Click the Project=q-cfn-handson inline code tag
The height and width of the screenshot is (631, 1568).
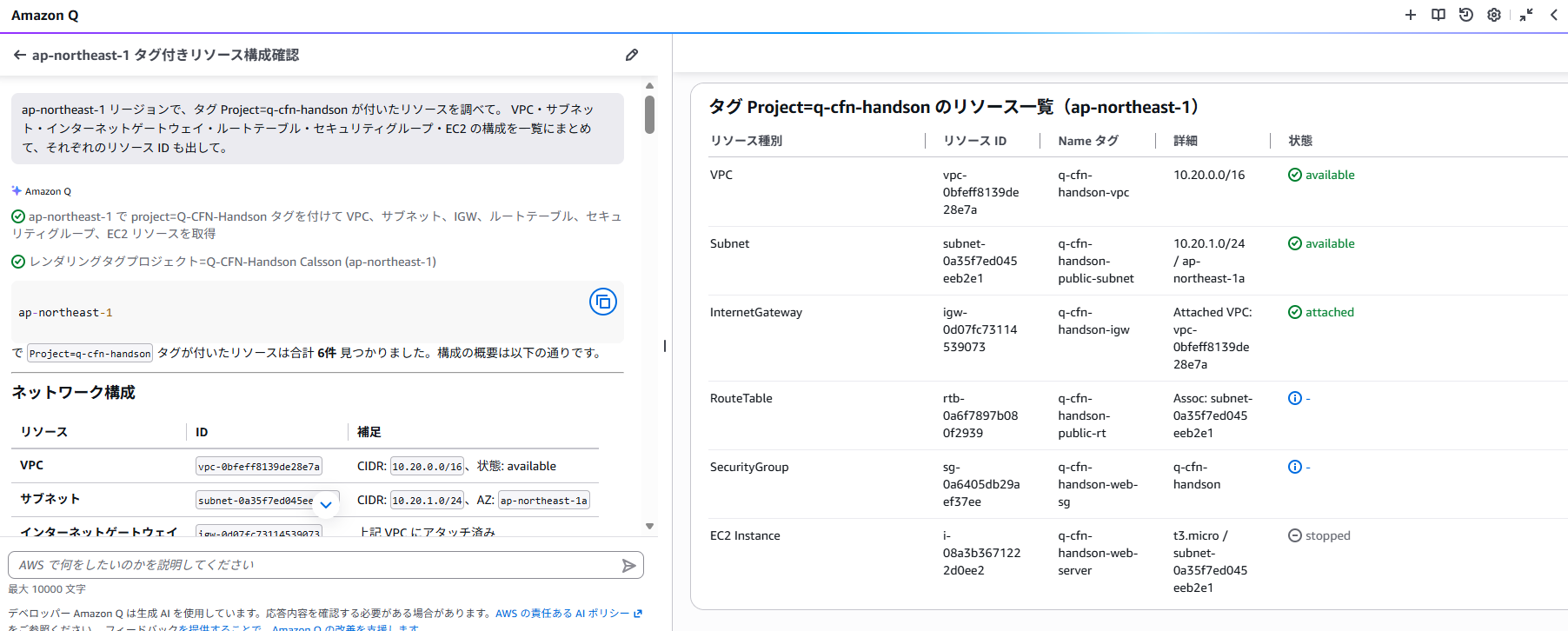point(90,353)
